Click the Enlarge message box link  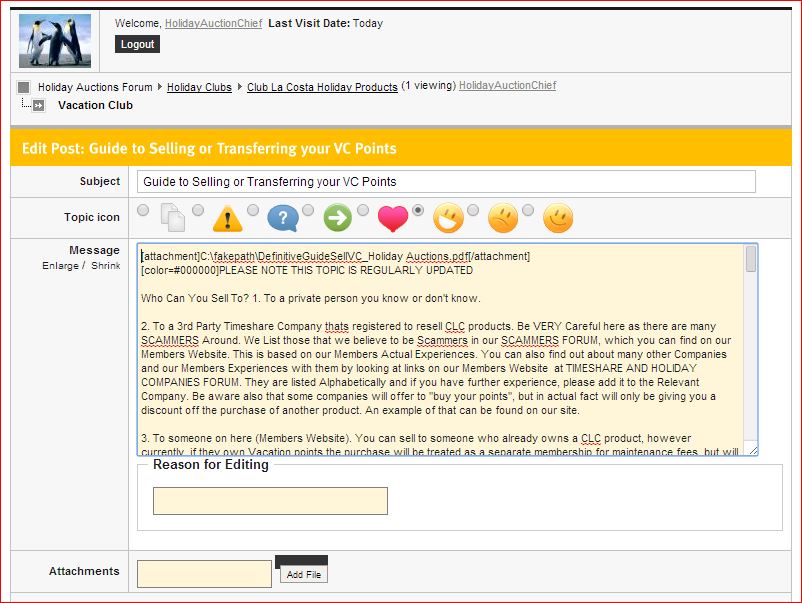tap(63, 266)
